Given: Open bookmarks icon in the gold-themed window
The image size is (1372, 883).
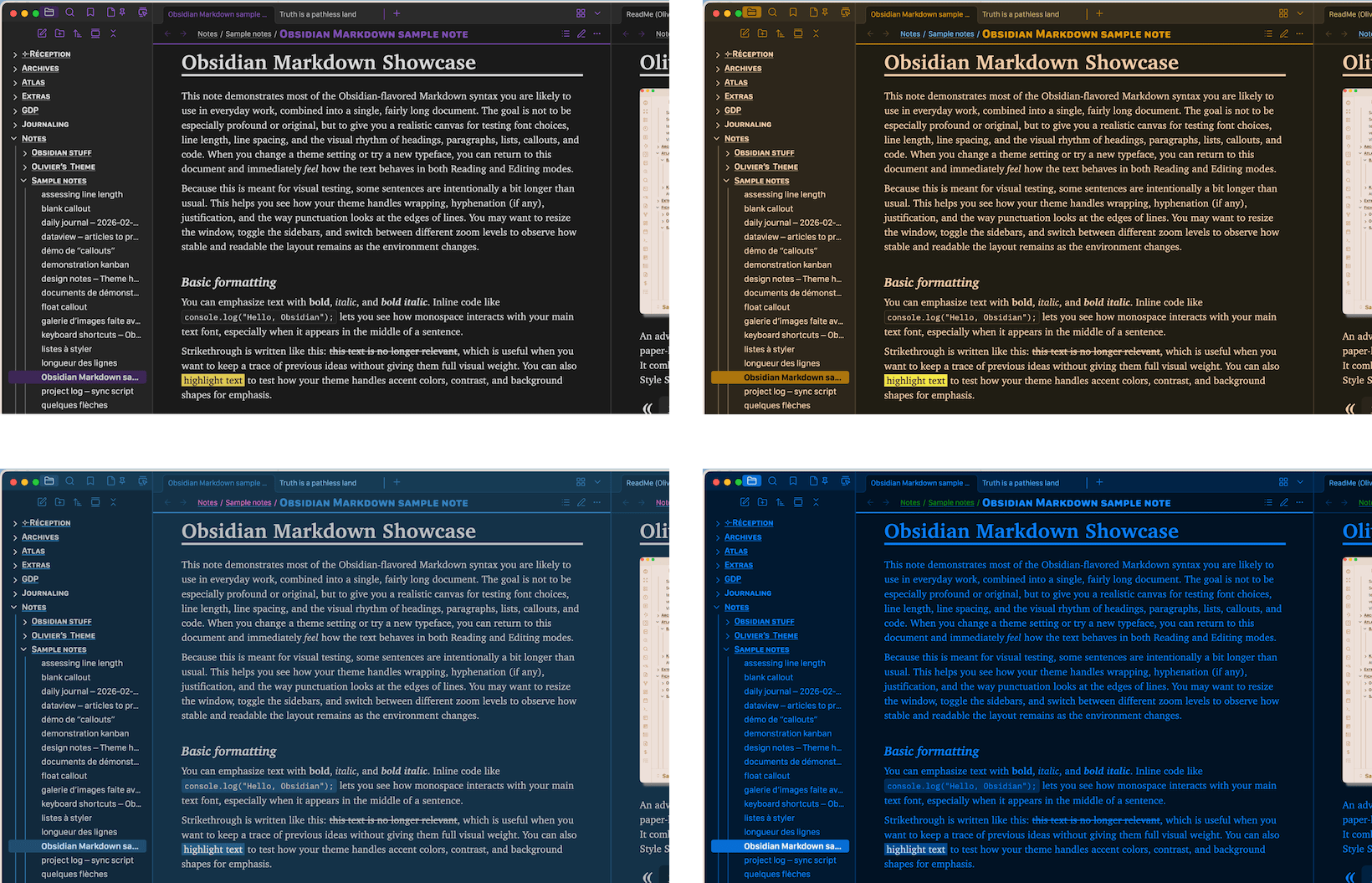Looking at the screenshot, I should click(792, 13).
